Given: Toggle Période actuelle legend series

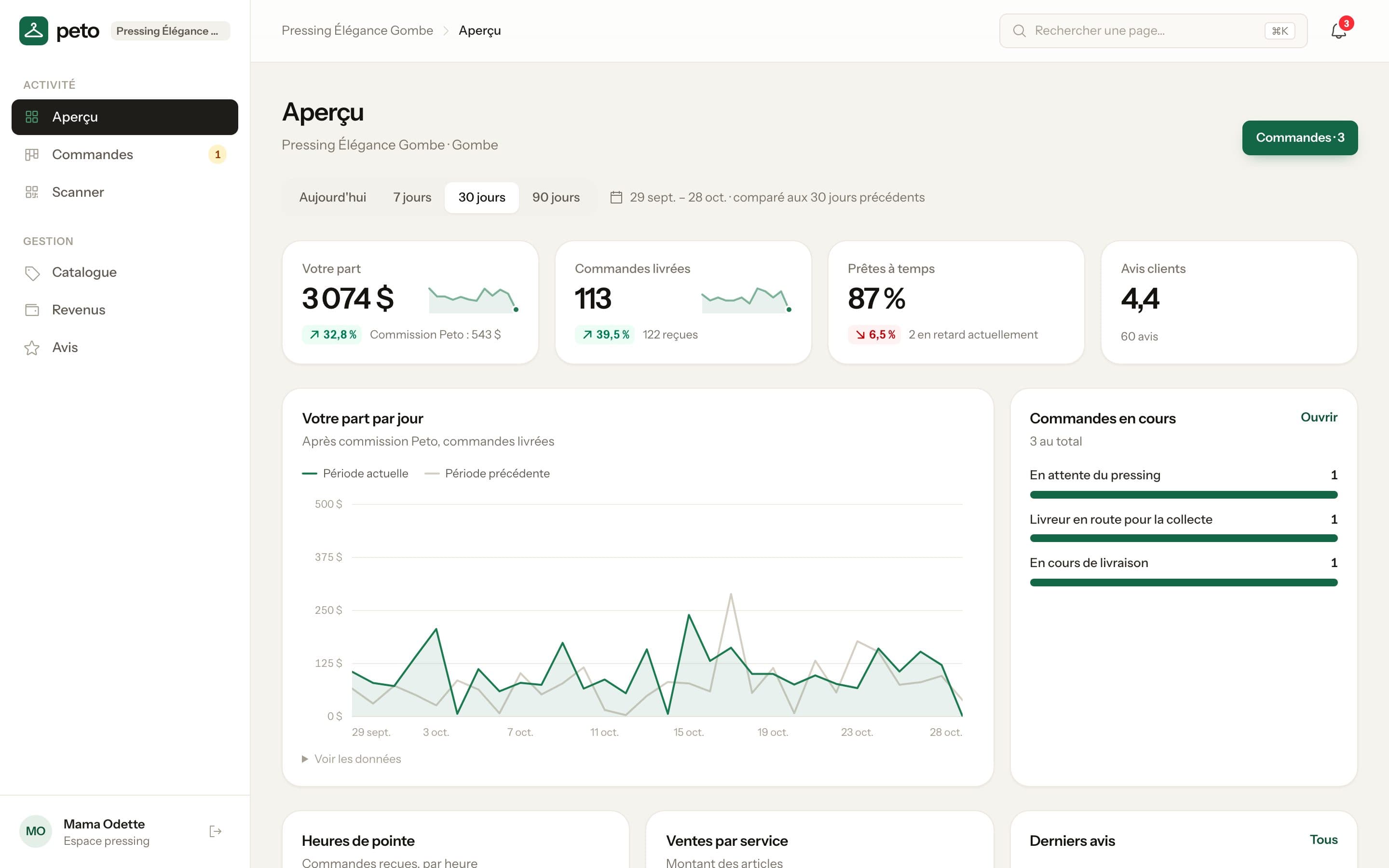Looking at the screenshot, I should pyautogui.click(x=354, y=474).
